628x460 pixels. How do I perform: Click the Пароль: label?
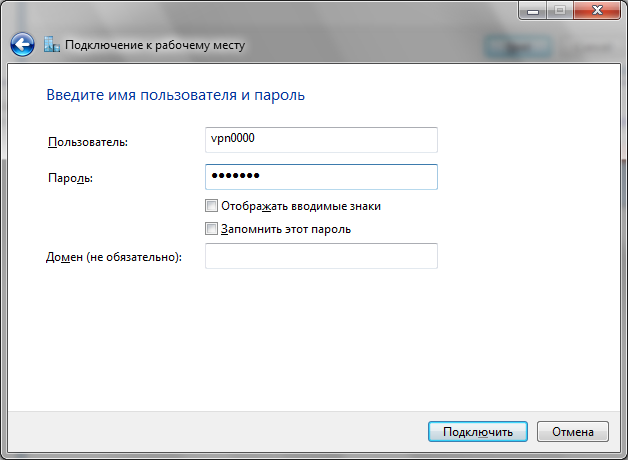coord(70,178)
